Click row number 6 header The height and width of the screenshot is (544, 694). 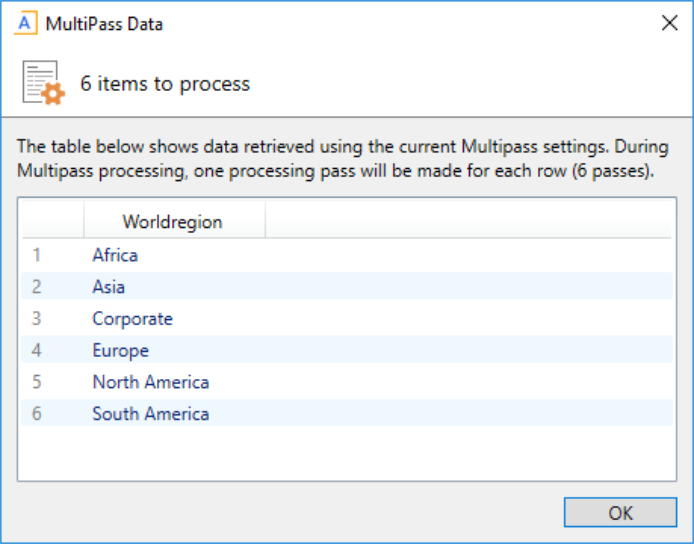pos(38,414)
